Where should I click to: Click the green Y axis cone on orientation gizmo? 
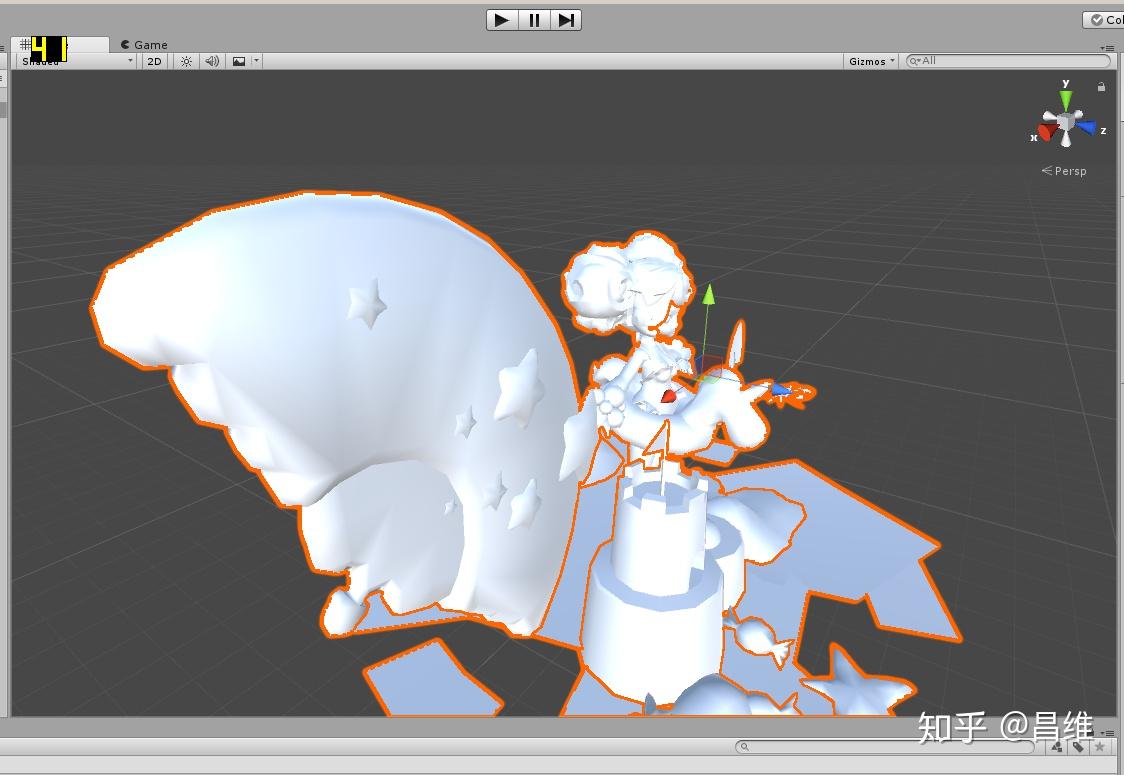(1066, 98)
